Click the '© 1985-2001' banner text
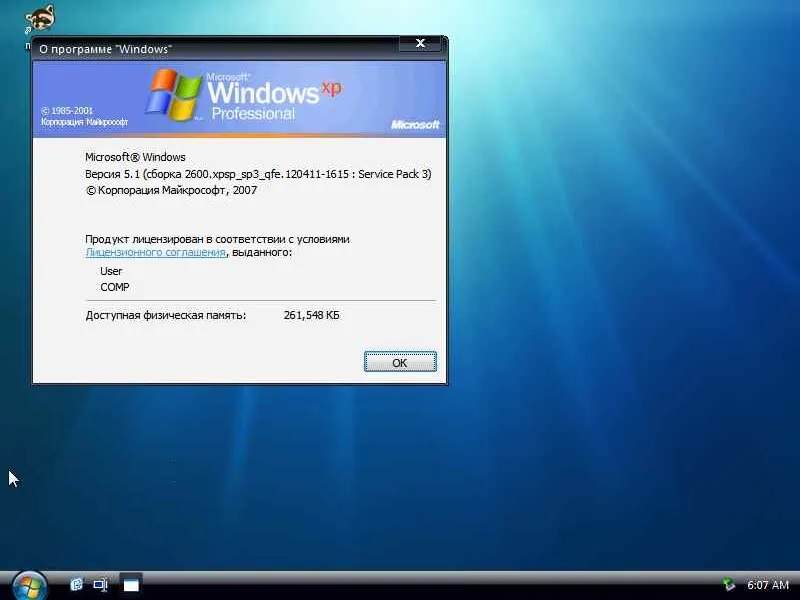The image size is (800, 600). coord(67,111)
